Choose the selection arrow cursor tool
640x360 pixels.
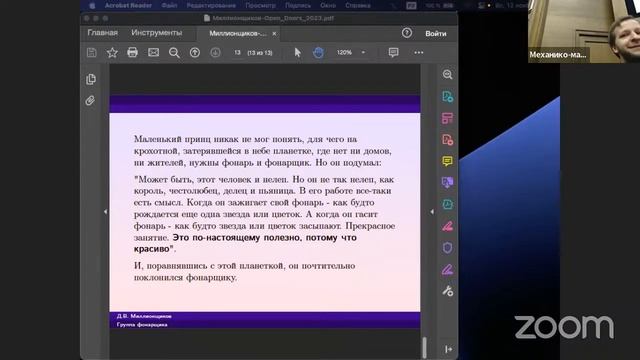click(x=298, y=52)
